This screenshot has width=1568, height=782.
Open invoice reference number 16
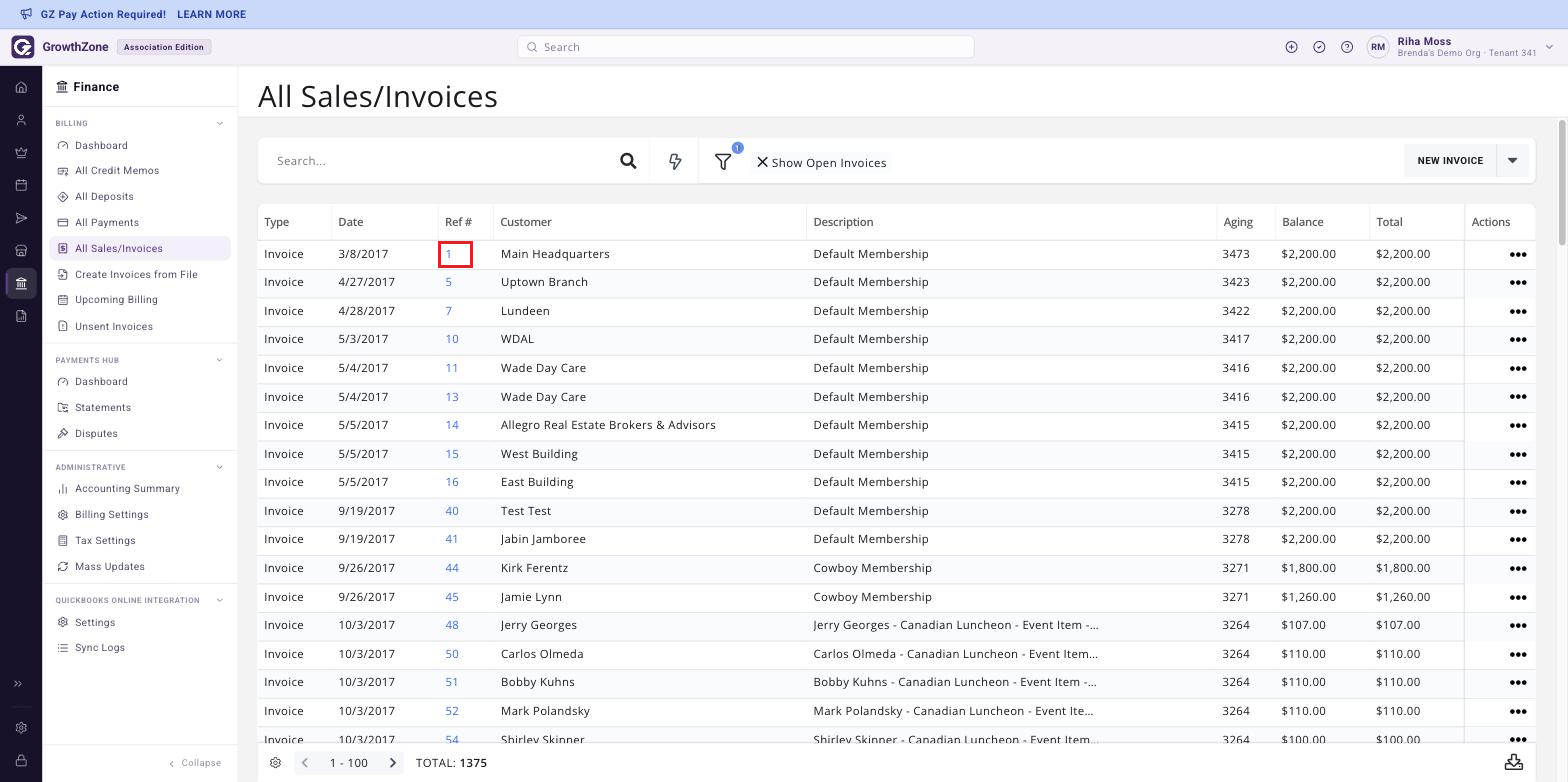pos(452,482)
